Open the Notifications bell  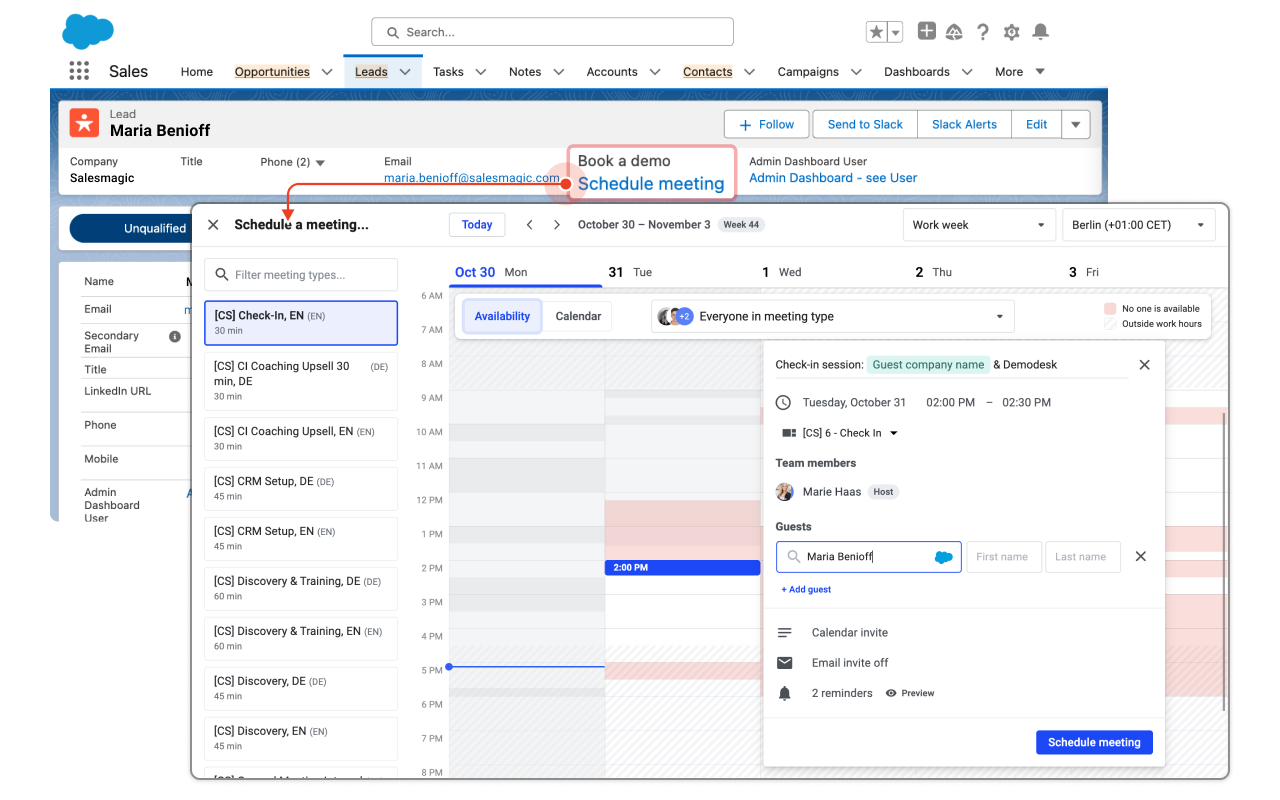[x=1041, y=32]
